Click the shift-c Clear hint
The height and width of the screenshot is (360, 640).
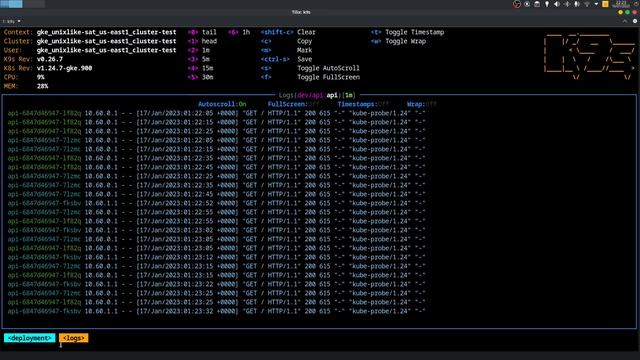coord(288,32)
